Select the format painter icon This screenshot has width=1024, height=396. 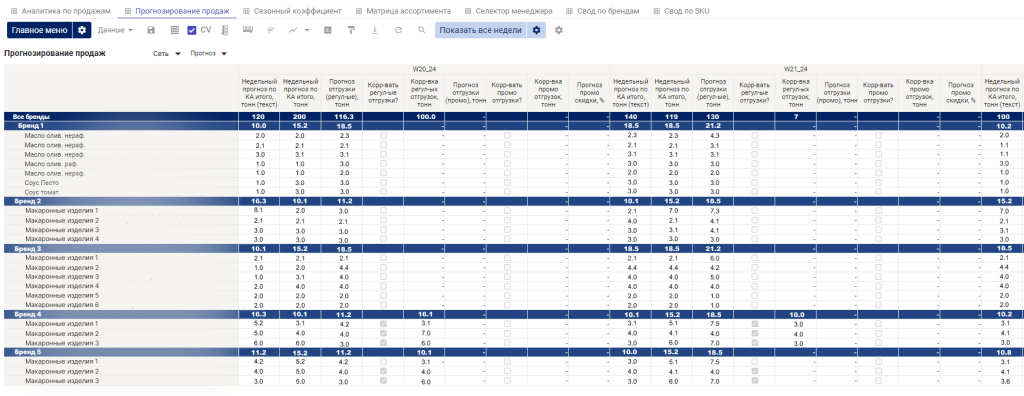(351, 30)
